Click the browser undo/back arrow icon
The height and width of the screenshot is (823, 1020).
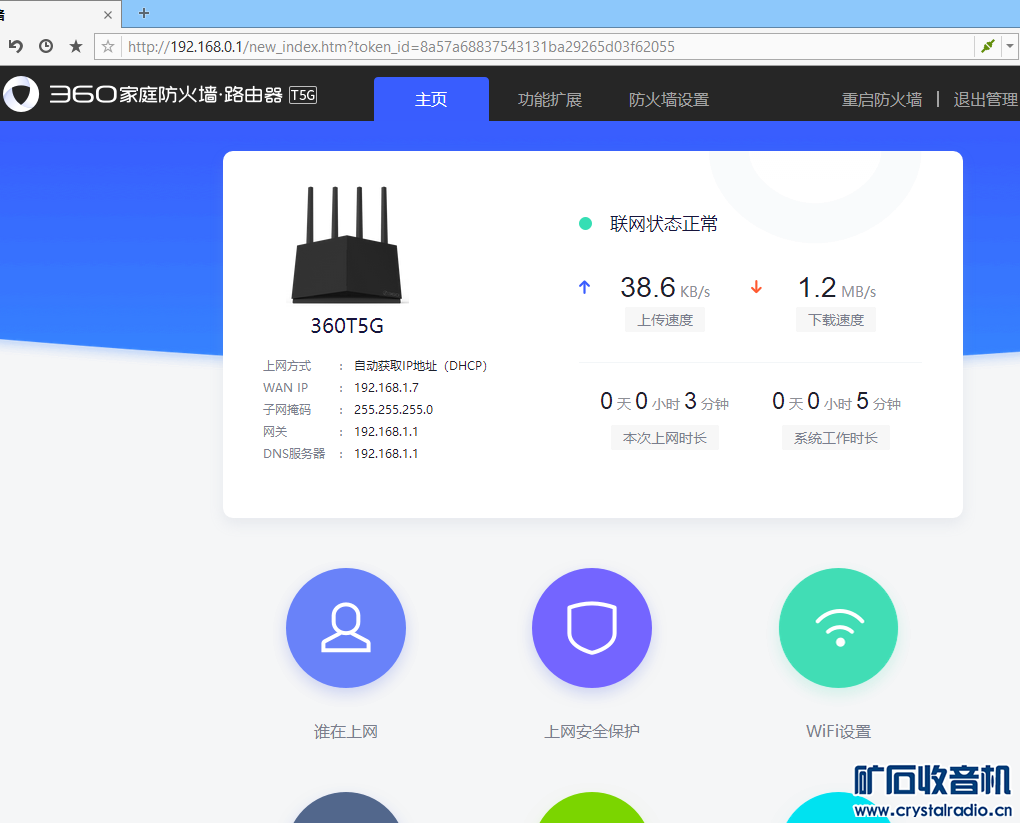tap(16, 46)
